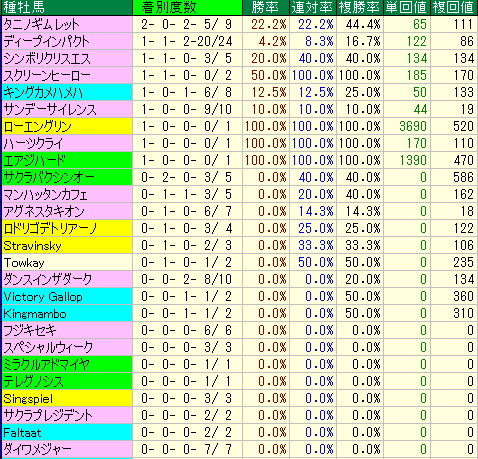Click ダイワメジャー's record 0- 0- 0- 7/ 7
This screenshot has width=478, height=459.
[187, 449]
